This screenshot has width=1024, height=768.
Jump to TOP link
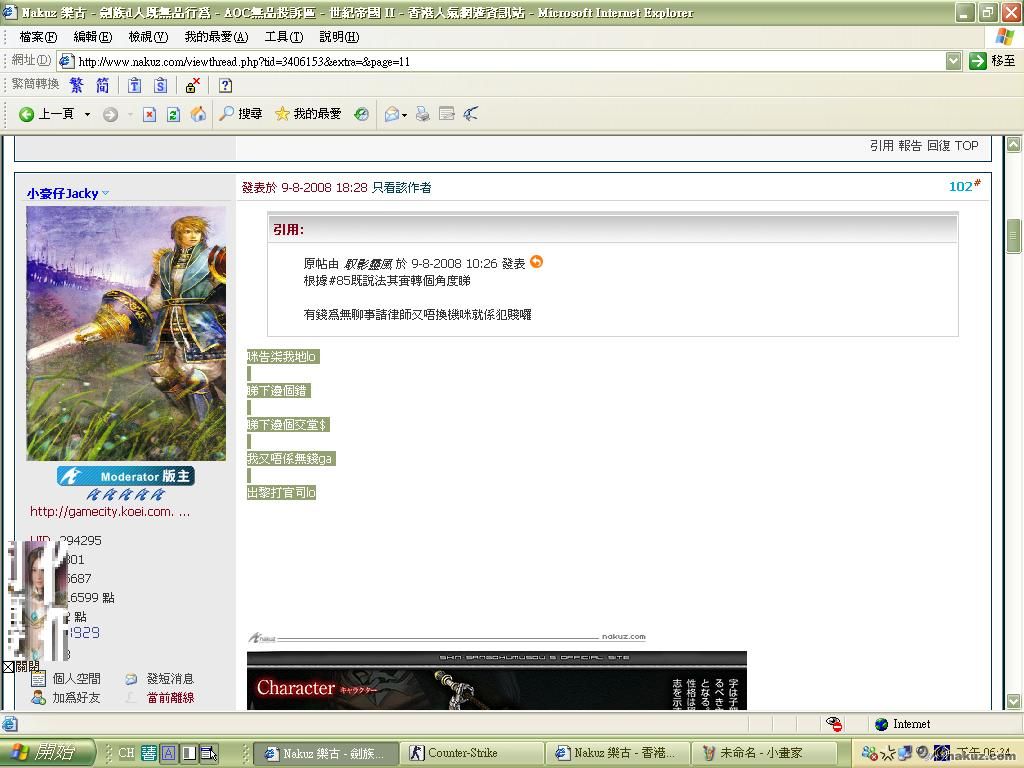[967, 146]
